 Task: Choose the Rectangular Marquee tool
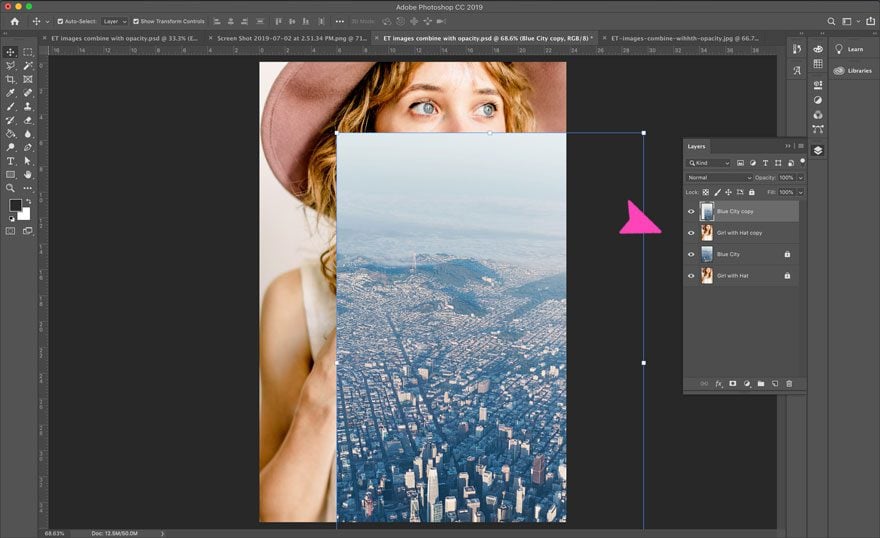28,52
